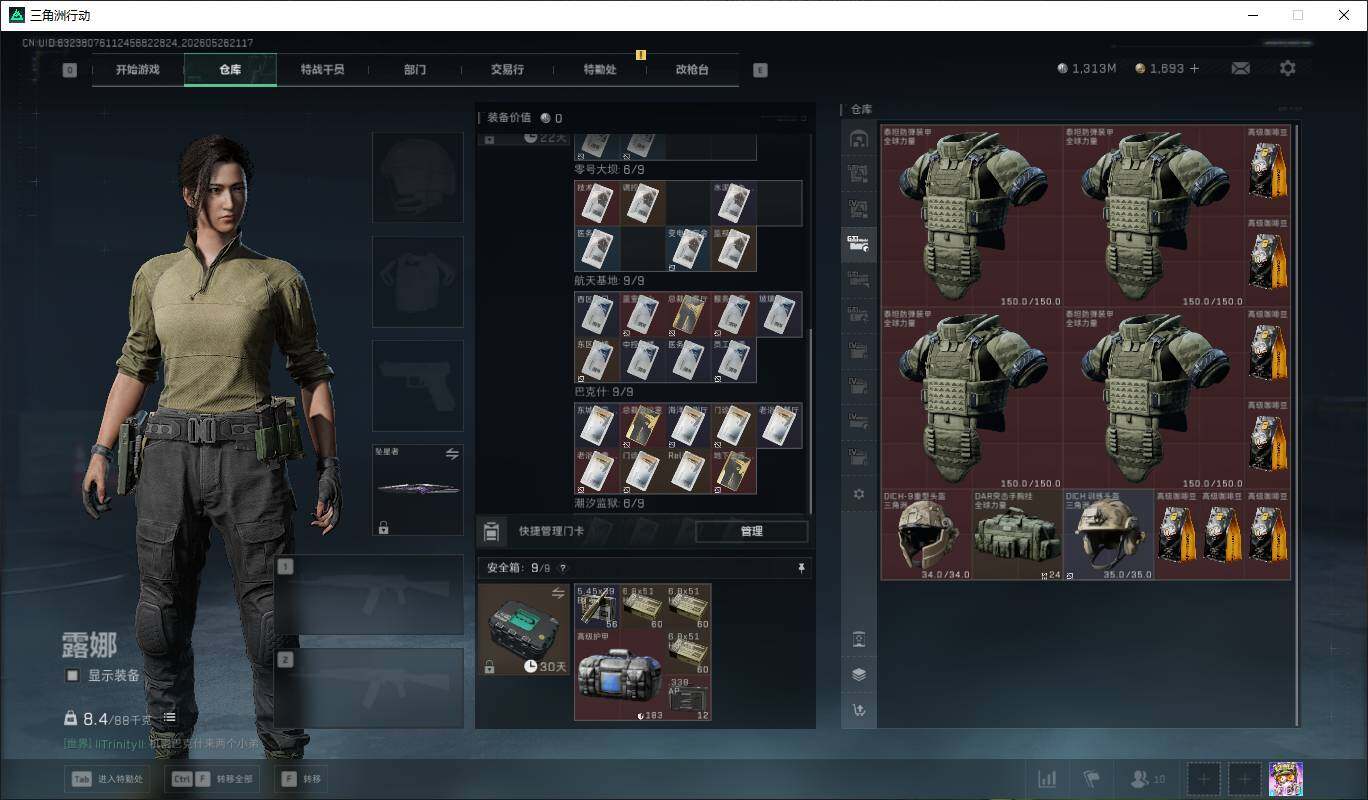Click the Q key hint left of the tabs
The height and width of the screenshot is (800, 1368).
[69, 70]
